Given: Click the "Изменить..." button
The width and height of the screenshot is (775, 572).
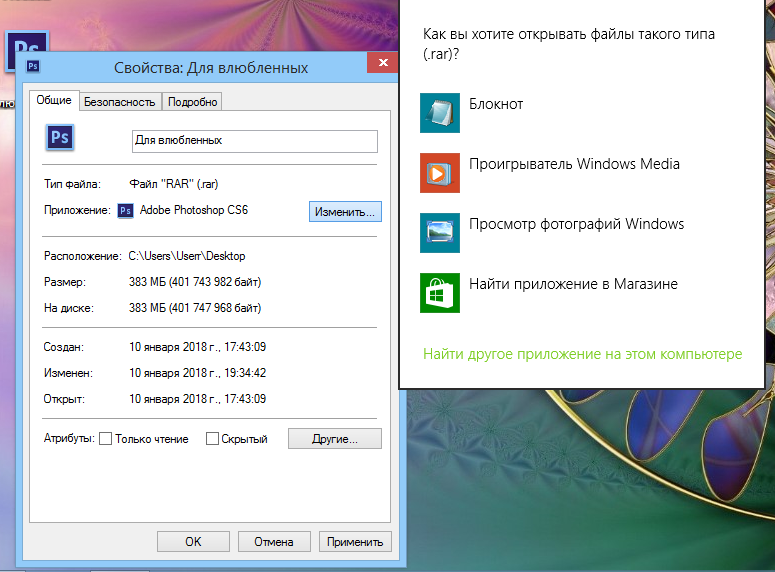Looking at the screenshot, I should coord(345,212).
